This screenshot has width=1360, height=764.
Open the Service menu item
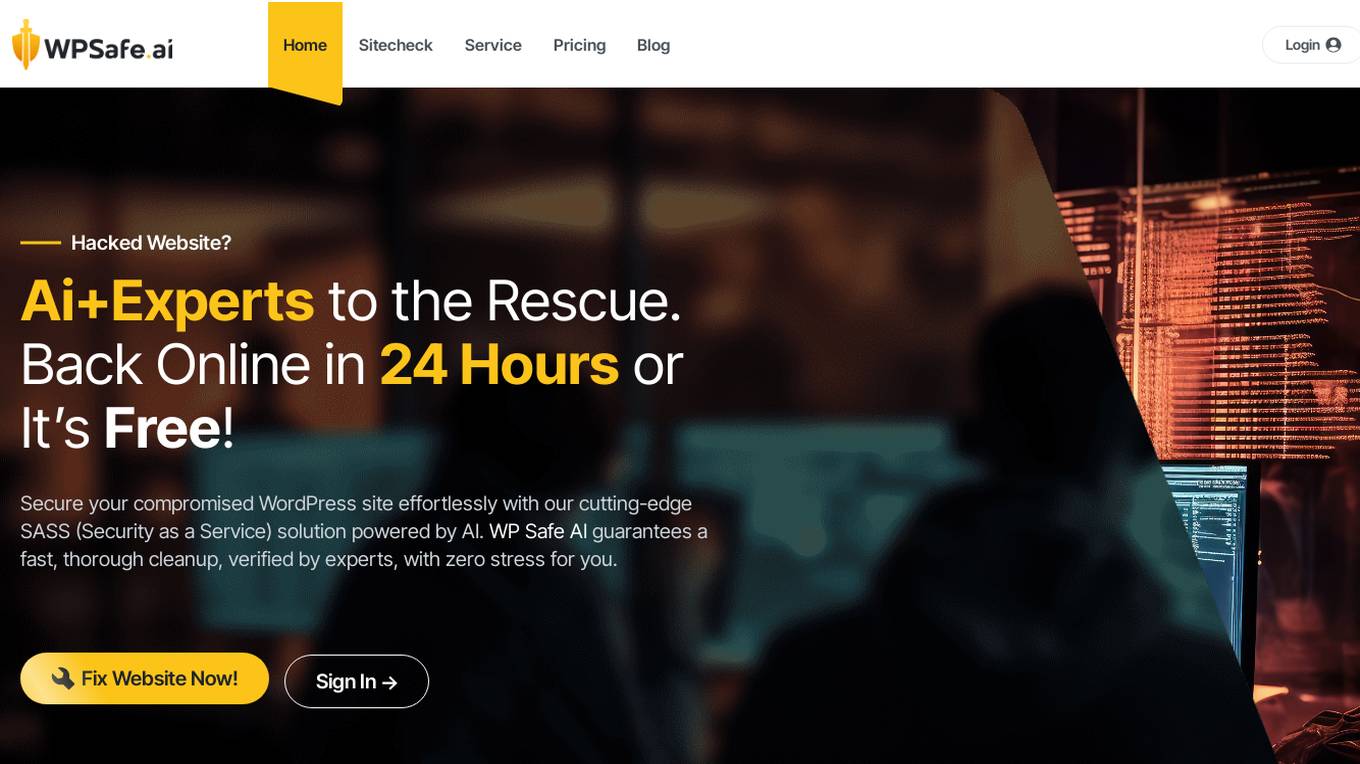coord(493,45)
